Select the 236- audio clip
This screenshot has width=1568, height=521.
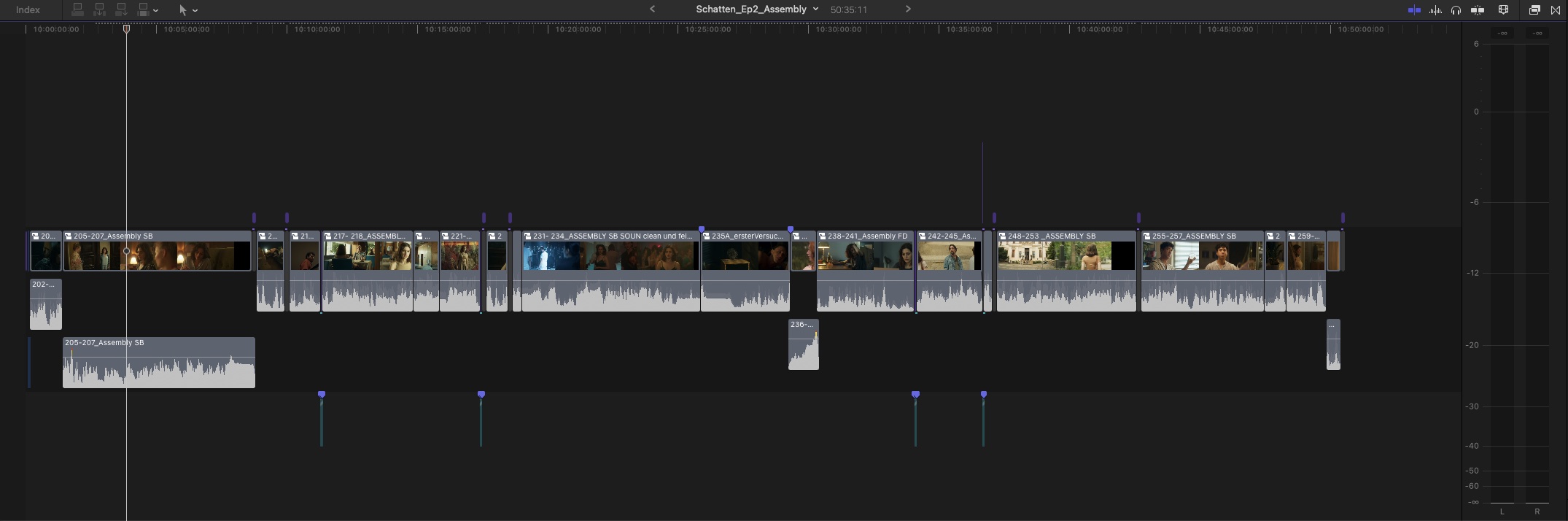tap(804, 344)
